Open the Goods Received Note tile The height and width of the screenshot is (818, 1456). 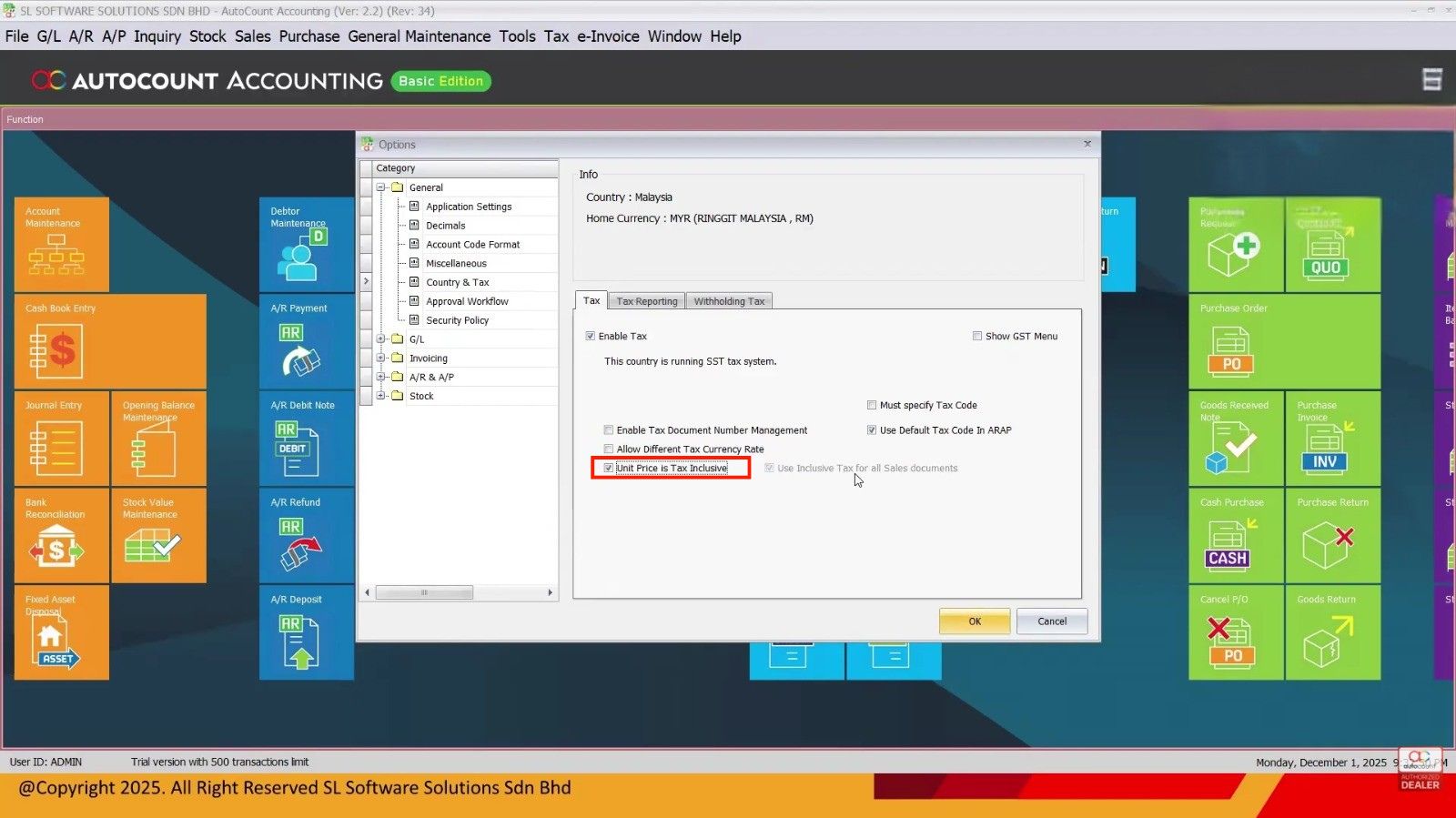pyautogui.click(x=1236, y=439)
